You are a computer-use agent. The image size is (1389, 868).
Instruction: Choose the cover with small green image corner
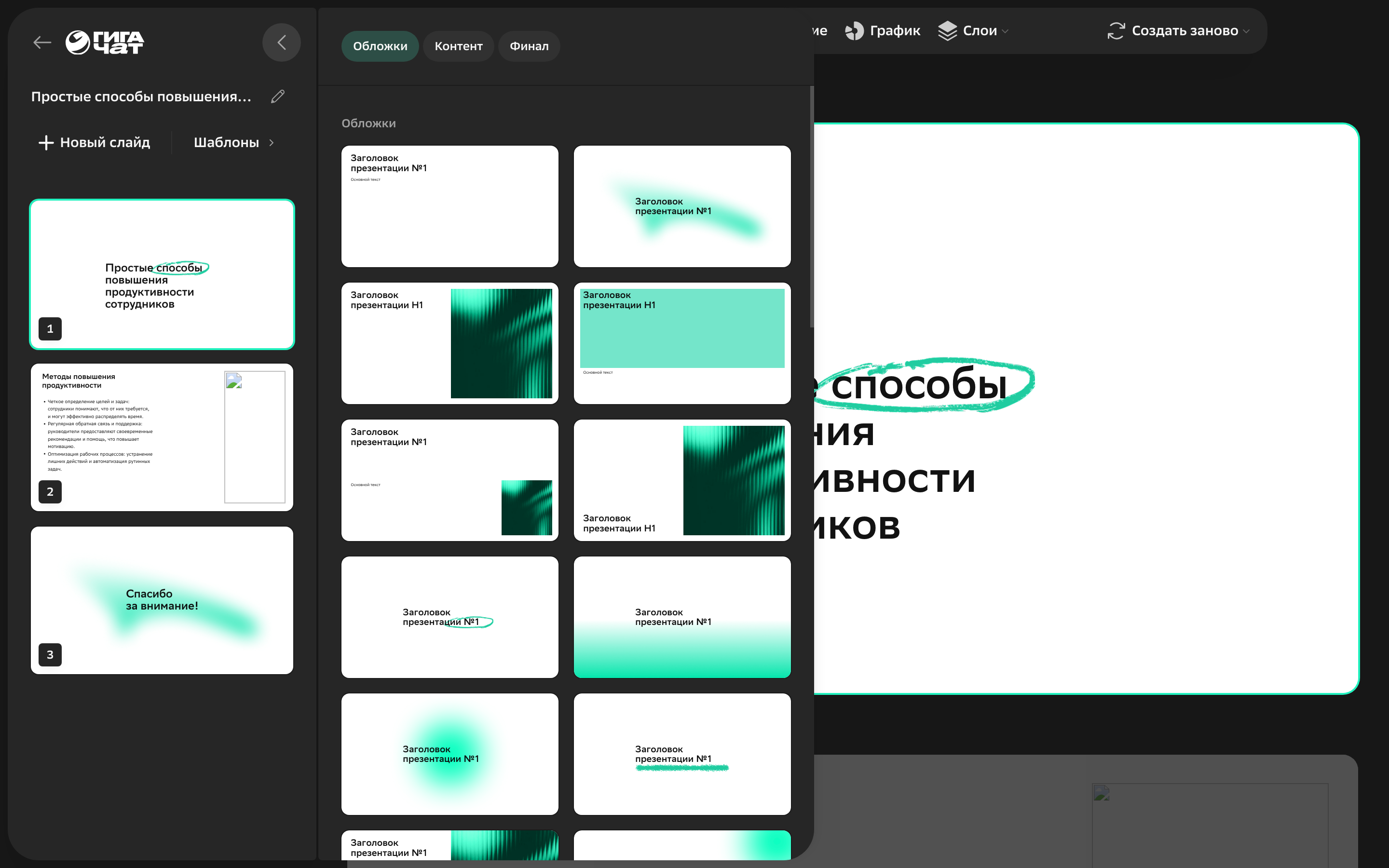click(x=450, y=480)
